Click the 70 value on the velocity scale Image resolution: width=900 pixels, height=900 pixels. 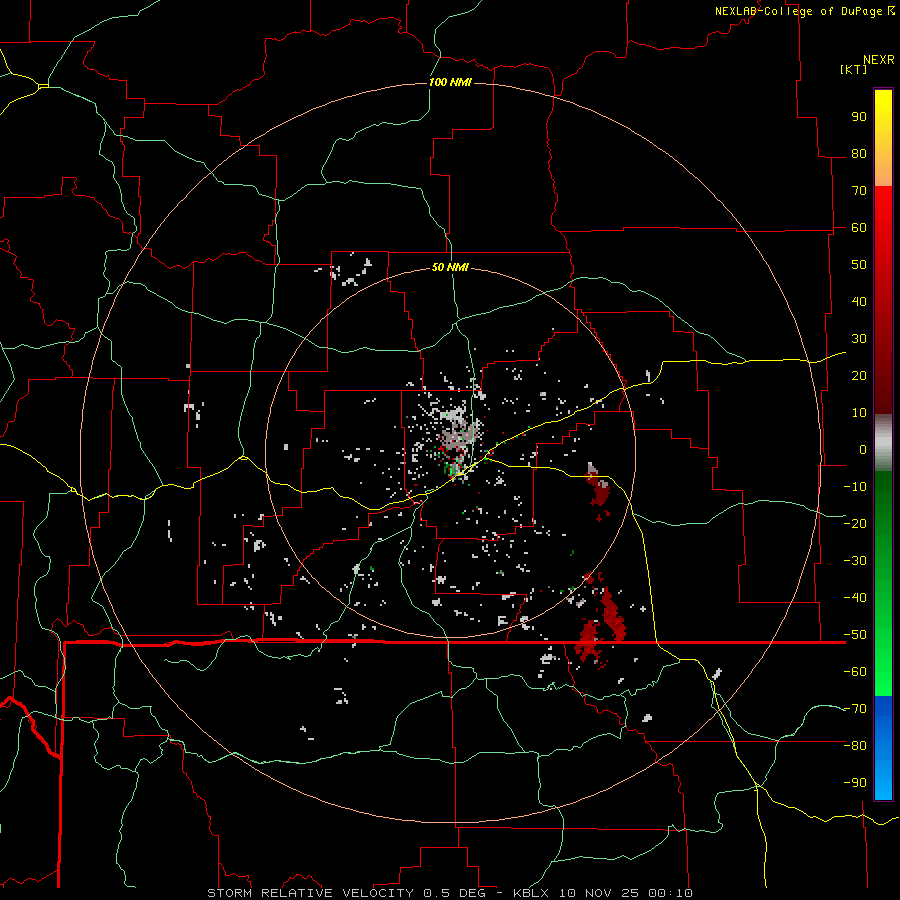[859, 191]
